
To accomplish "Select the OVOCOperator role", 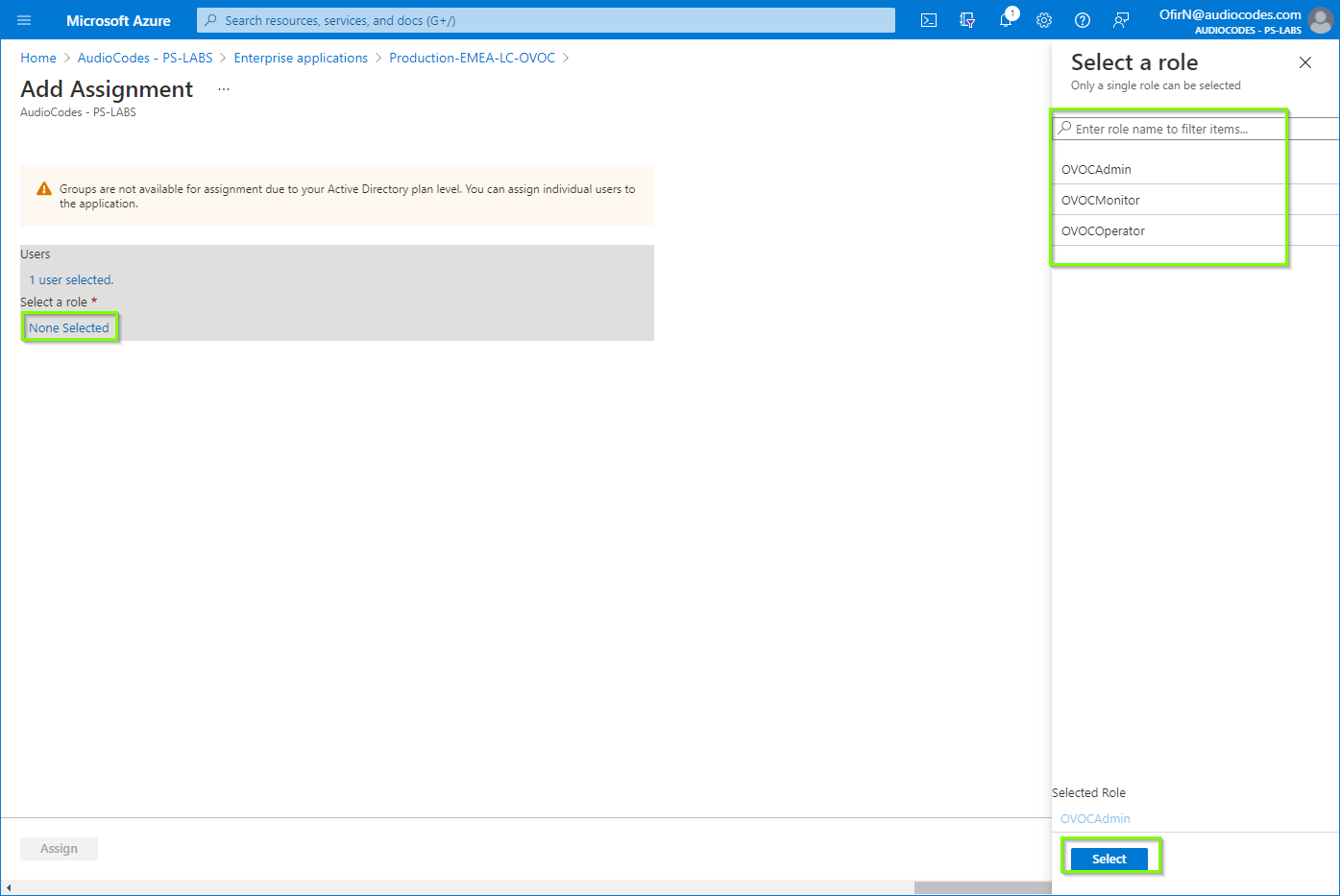I will 1195,230.
